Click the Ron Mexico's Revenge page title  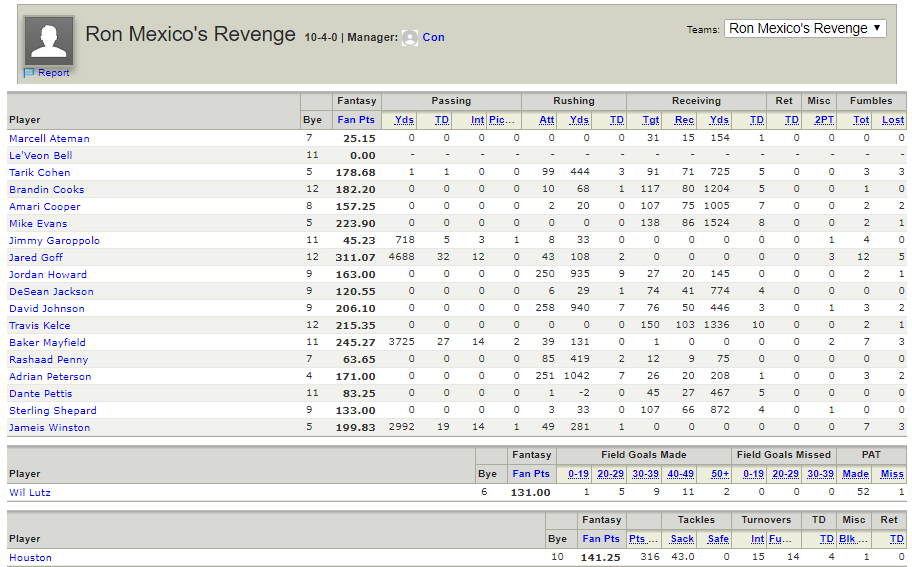(x=190, y=34)
